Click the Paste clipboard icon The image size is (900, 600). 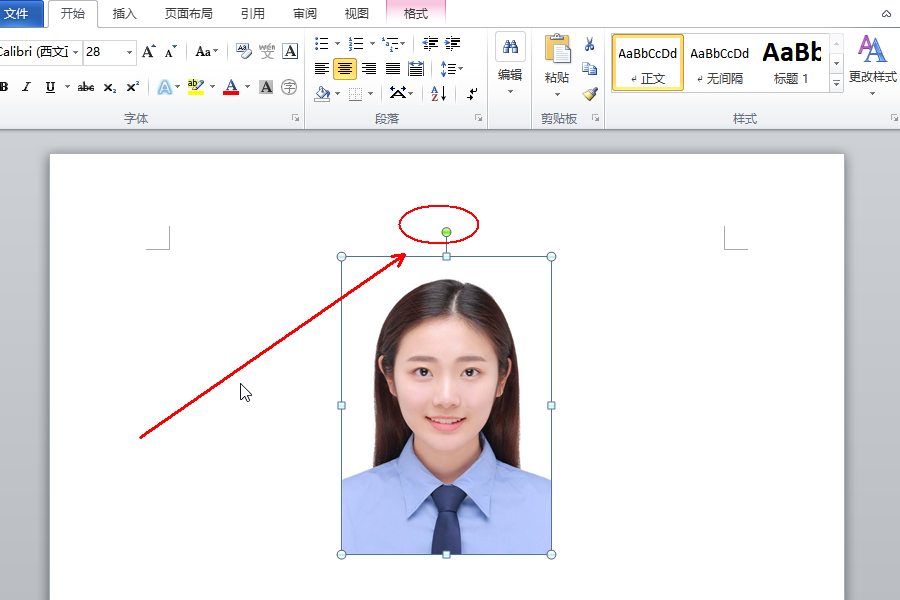point(557,51)
